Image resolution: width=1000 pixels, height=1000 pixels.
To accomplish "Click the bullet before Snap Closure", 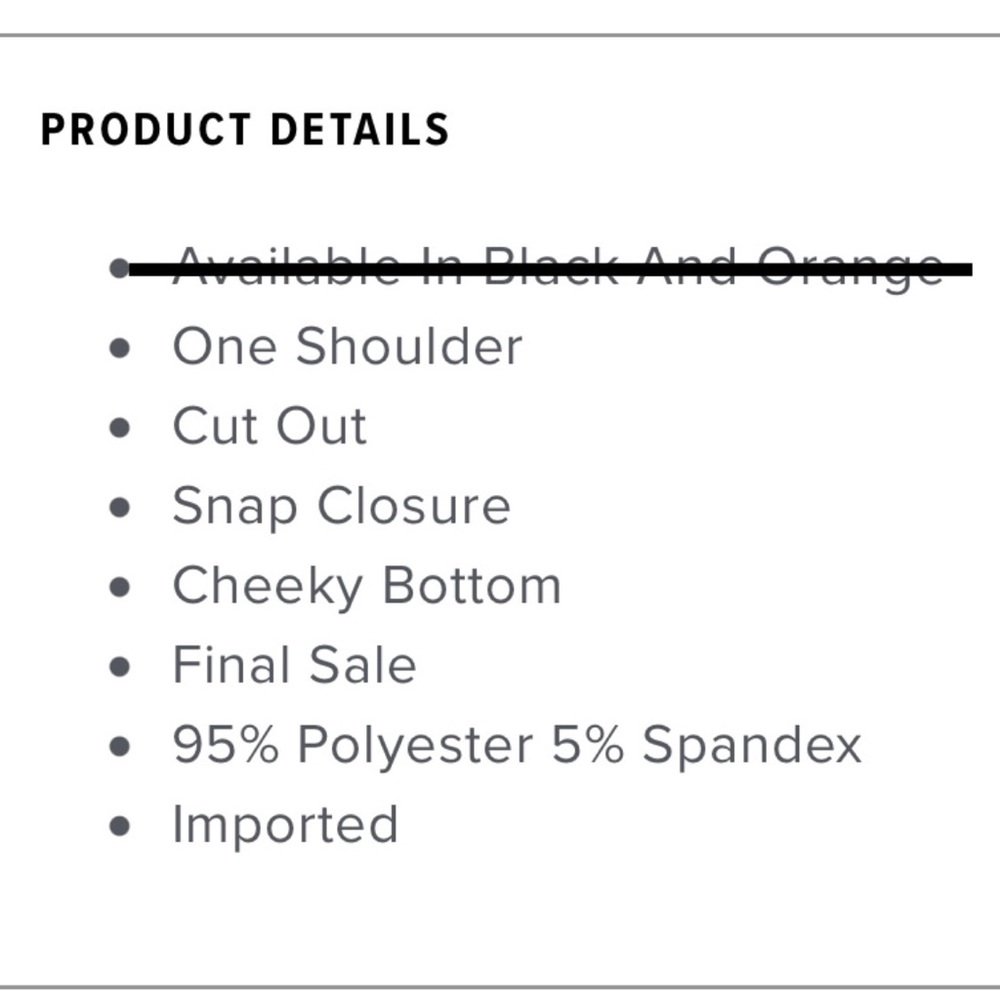I will point(119,508).
